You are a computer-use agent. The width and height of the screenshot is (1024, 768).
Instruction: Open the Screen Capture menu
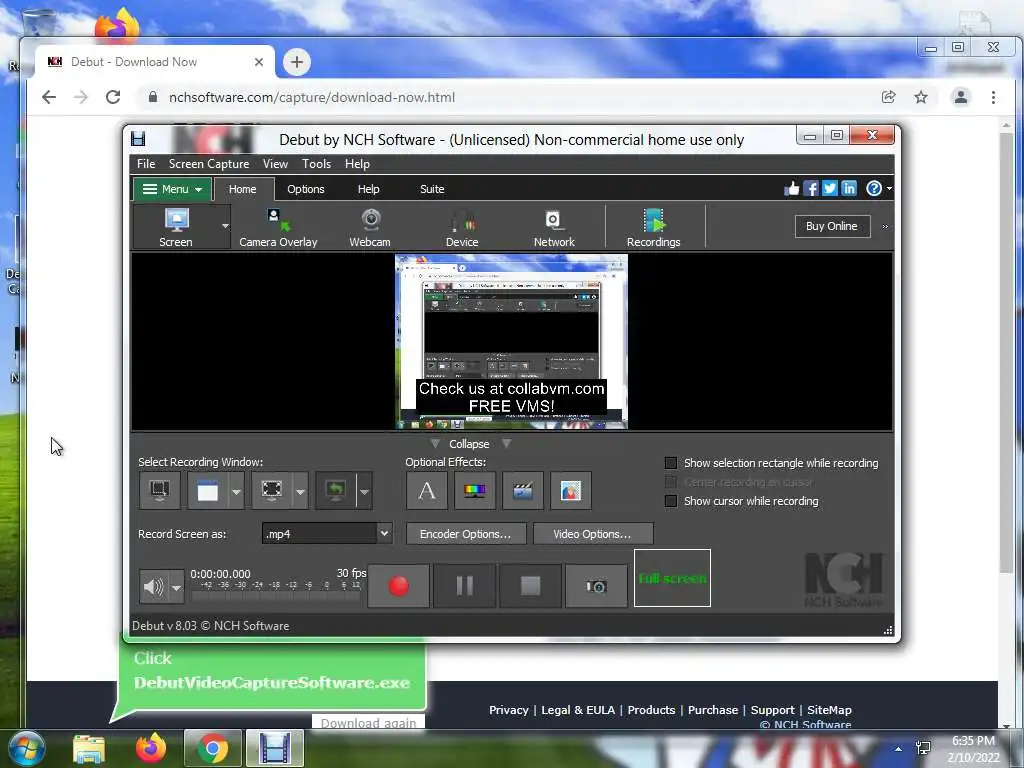209,164
